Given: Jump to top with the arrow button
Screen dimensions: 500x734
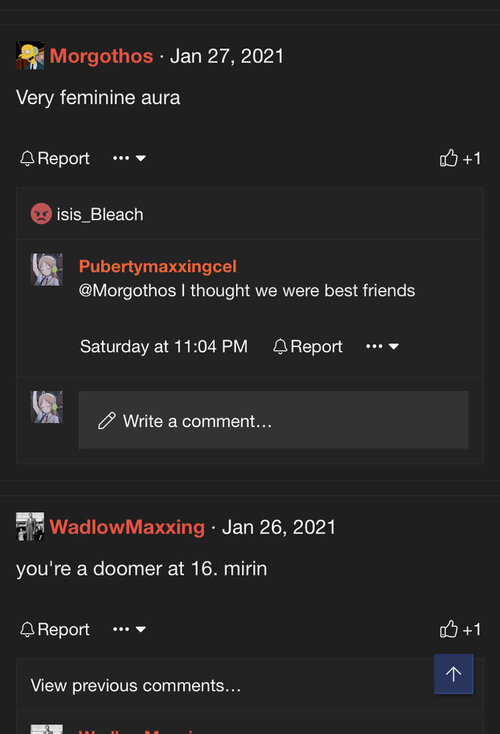Looking at the screenshot, I should pos(453,674).
